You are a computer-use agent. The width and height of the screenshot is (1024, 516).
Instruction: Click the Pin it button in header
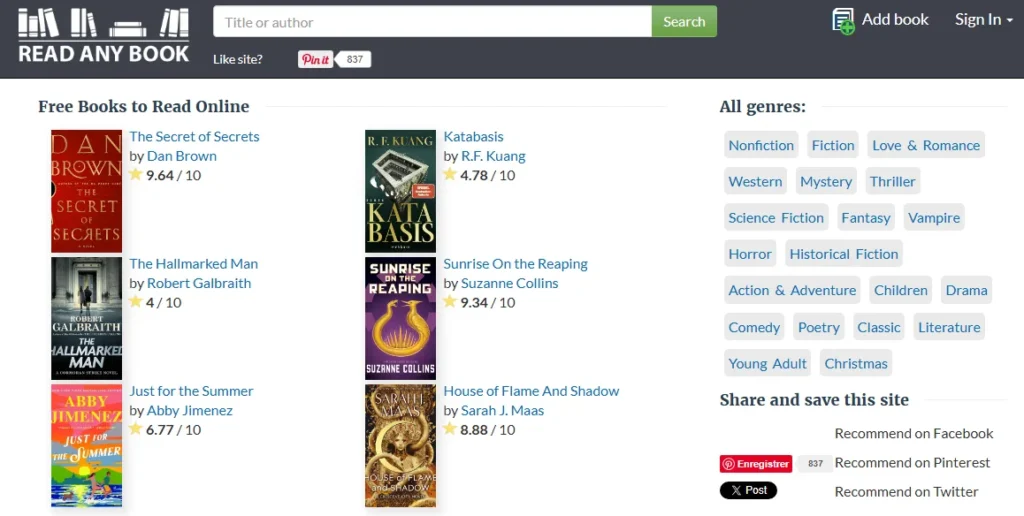(x=315, y=59)
